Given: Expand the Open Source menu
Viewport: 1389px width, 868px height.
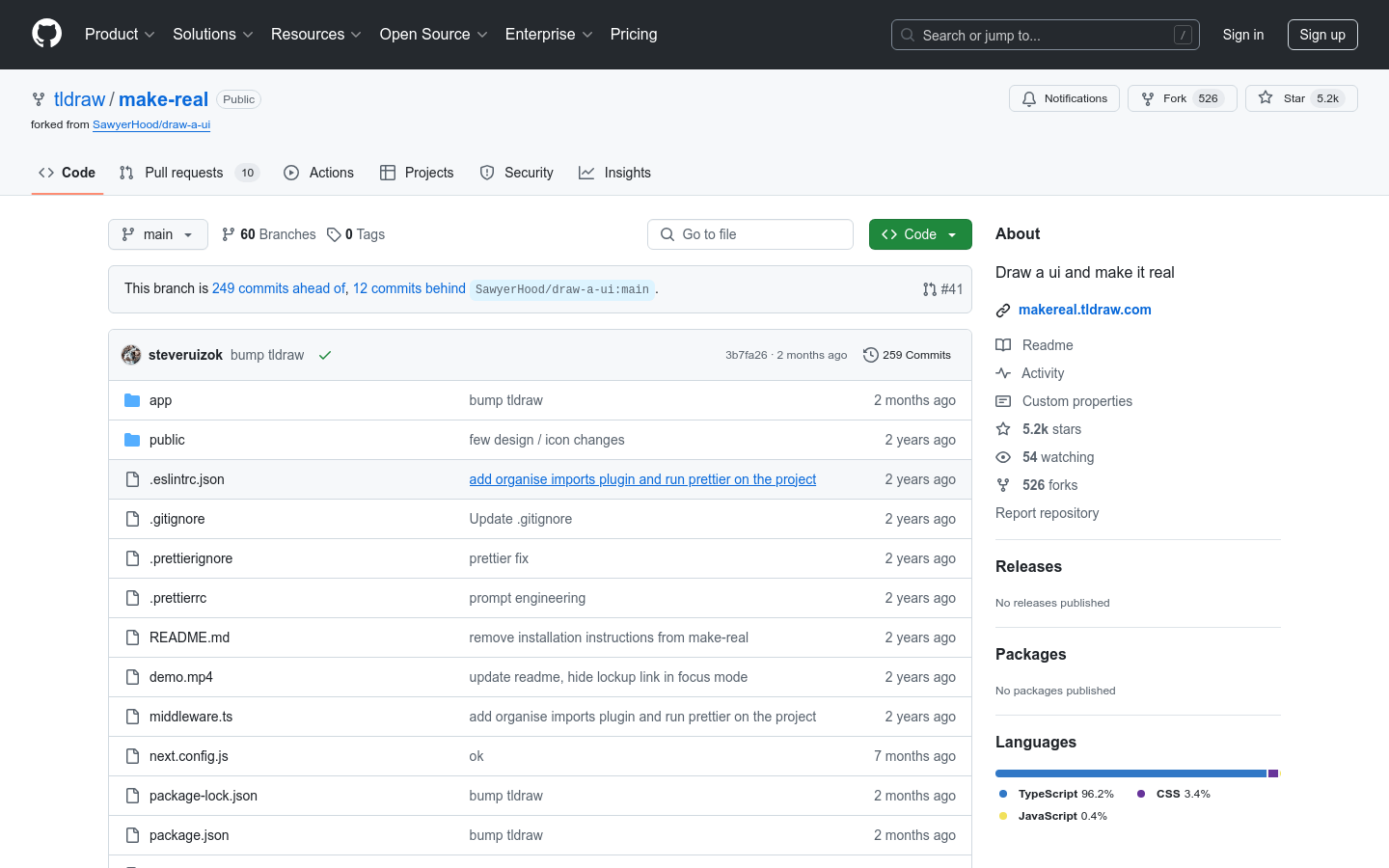Looking at the screenshot, I should 433,35.
